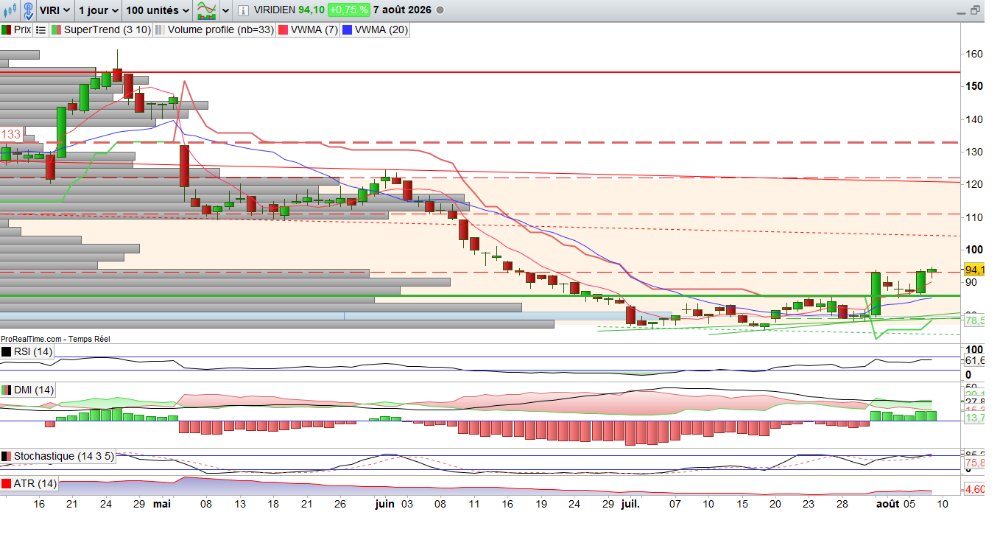
Task: Open the 1 jour timeframe dropdown
Action: [x=98, y=10]
